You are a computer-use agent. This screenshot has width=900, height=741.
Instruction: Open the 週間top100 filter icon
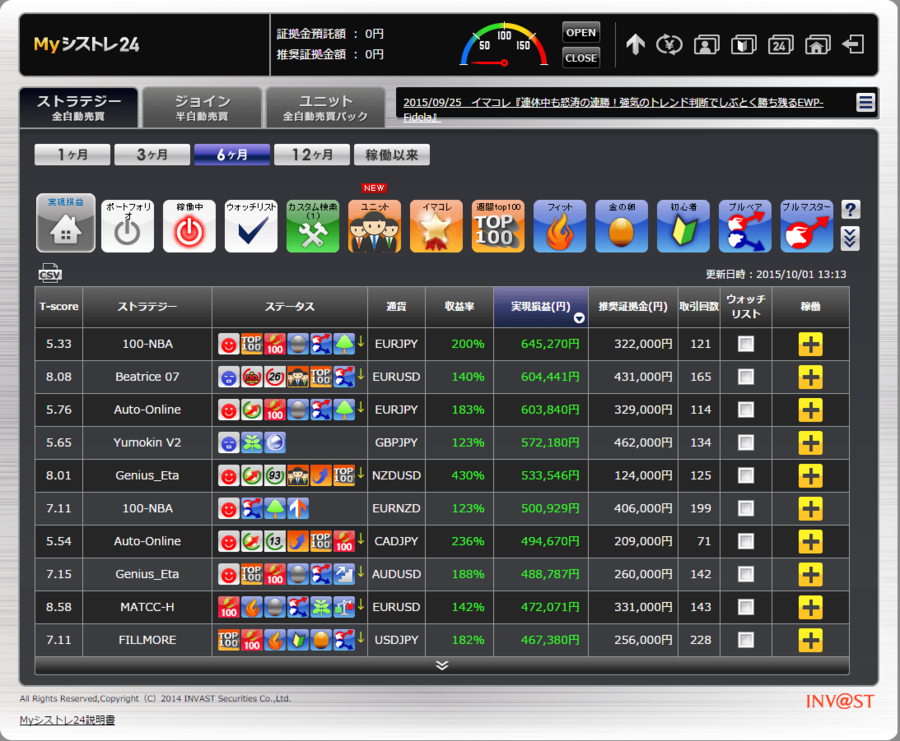(497, 227)
